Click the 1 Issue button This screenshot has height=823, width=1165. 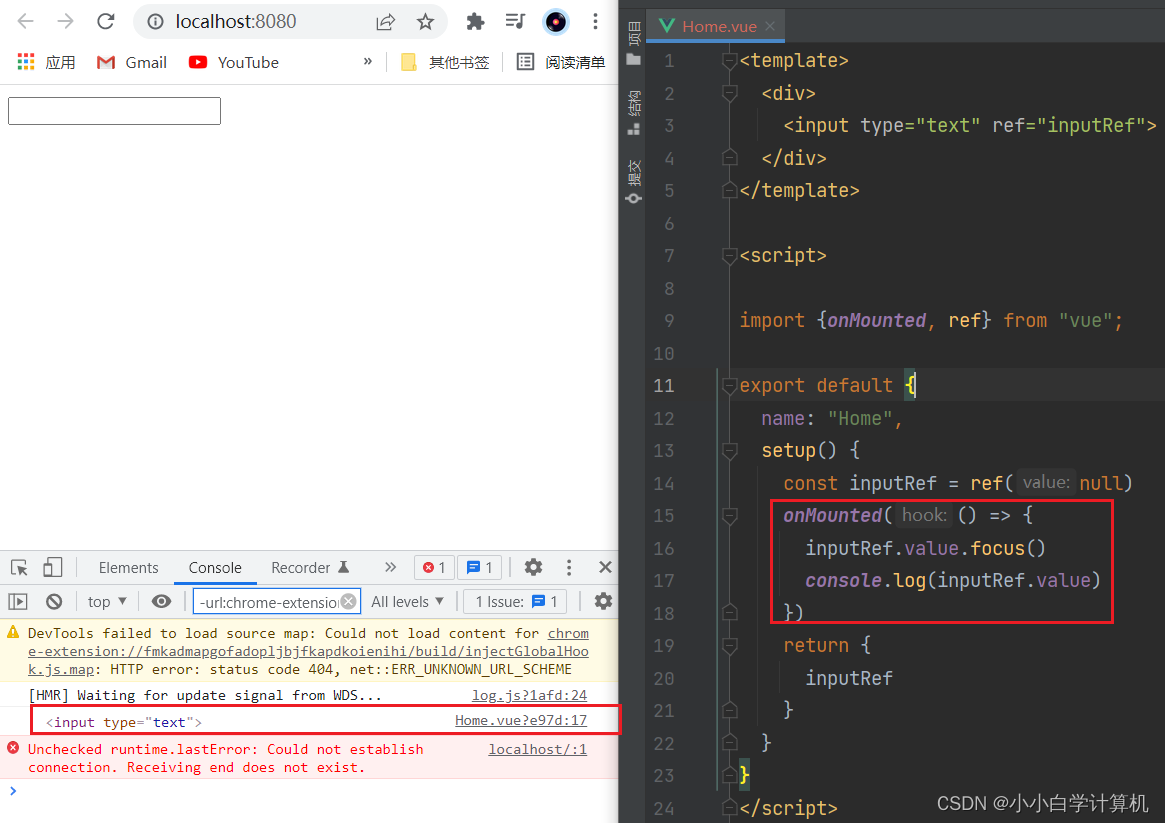tap(516, 602)
